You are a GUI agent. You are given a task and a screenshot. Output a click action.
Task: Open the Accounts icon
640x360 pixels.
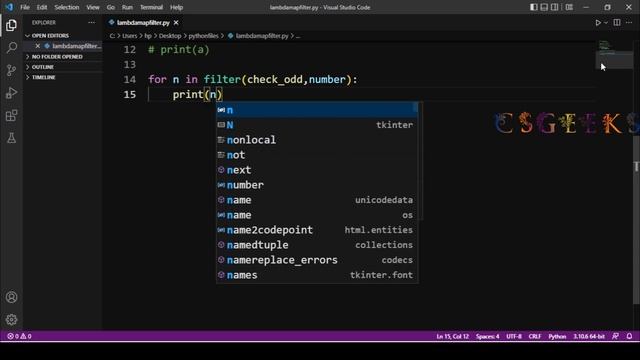point(11,297)
